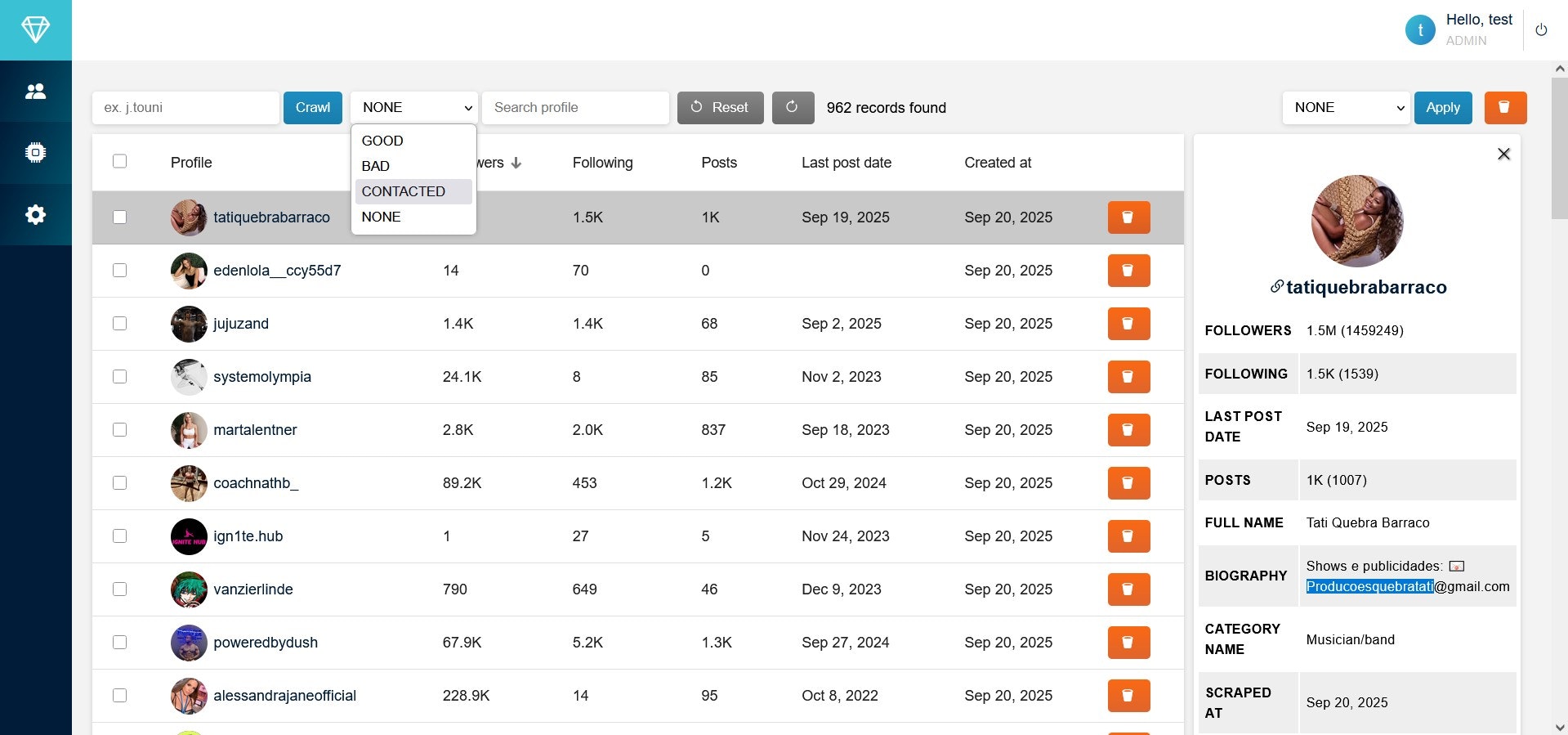Open the users section in sidebar
Viewport: 1568px width, 735px height.
pos(35,92)
